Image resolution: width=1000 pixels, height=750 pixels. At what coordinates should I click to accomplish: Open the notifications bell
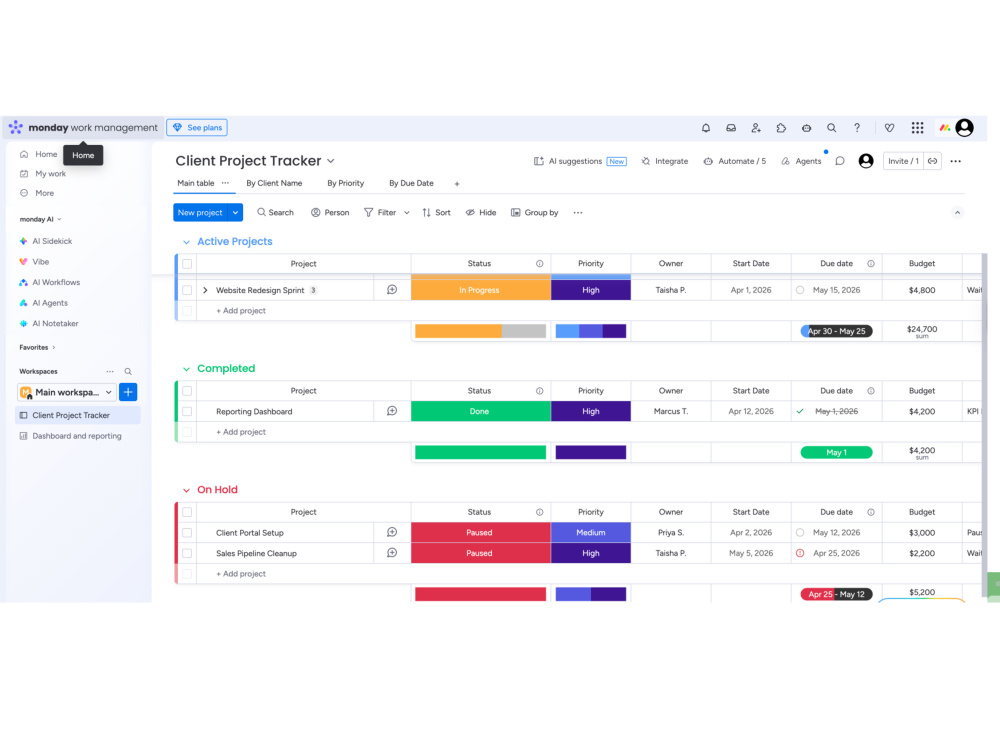tap(705, 128)
